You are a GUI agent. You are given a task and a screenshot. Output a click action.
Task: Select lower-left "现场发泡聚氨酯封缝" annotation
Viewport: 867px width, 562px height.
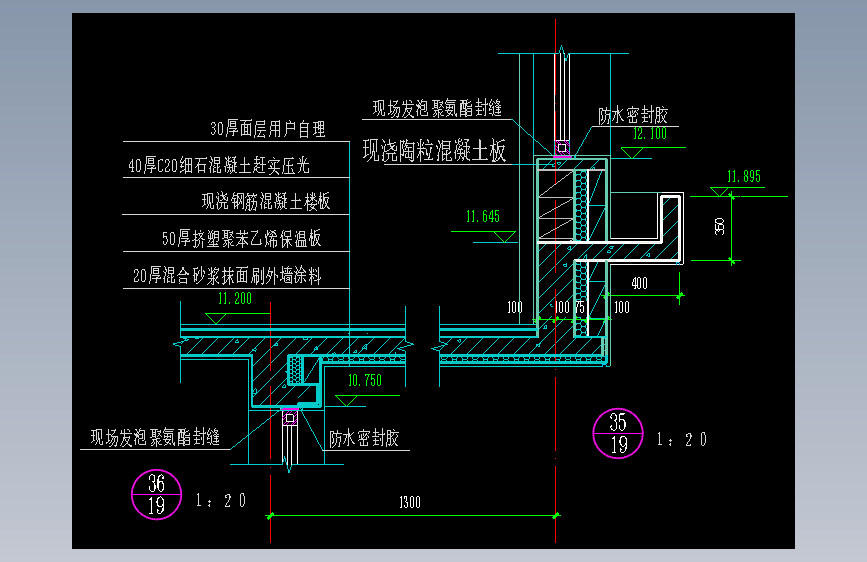point(155,438)
